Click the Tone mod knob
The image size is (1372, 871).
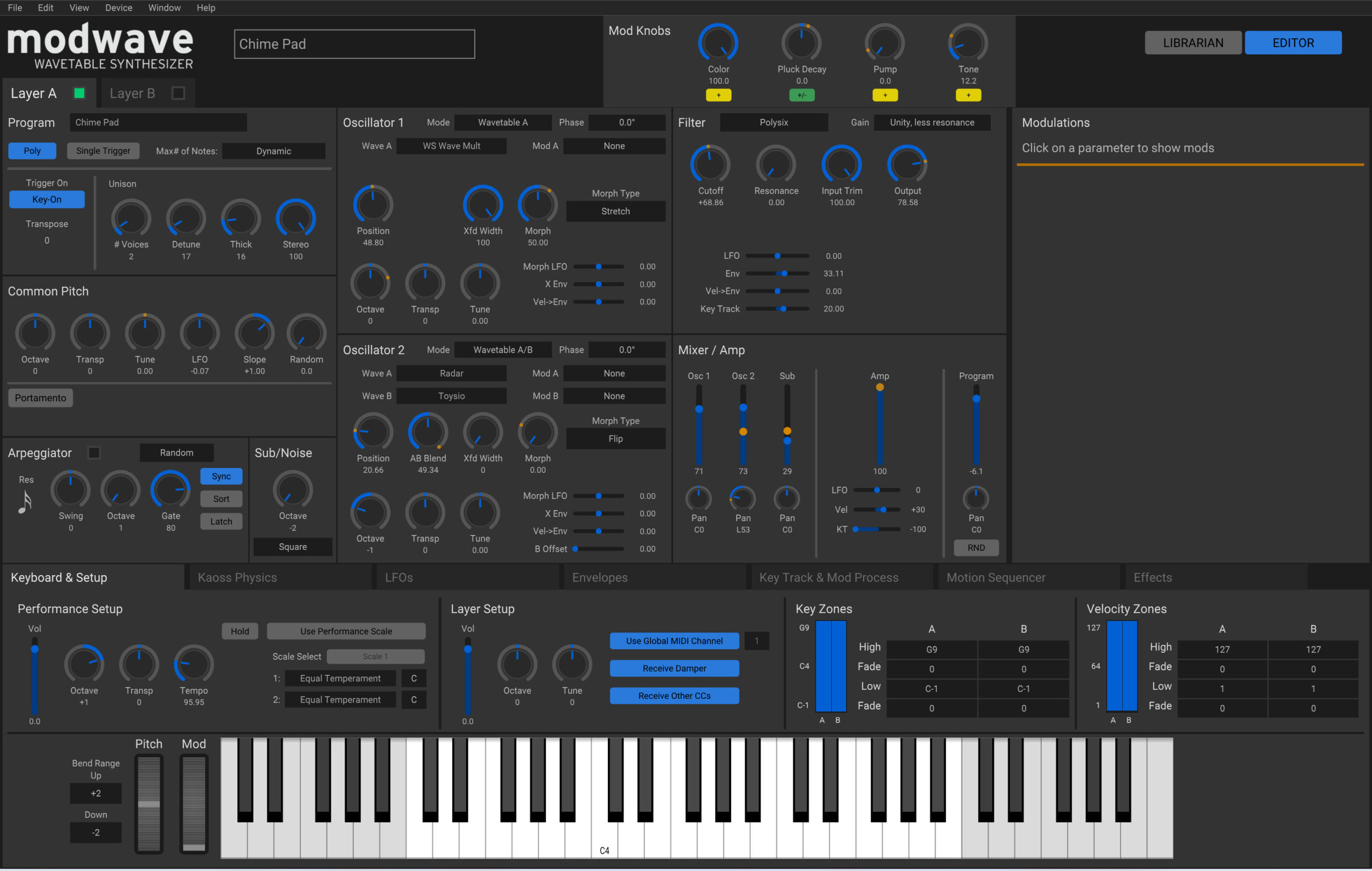tap(967, 43)
